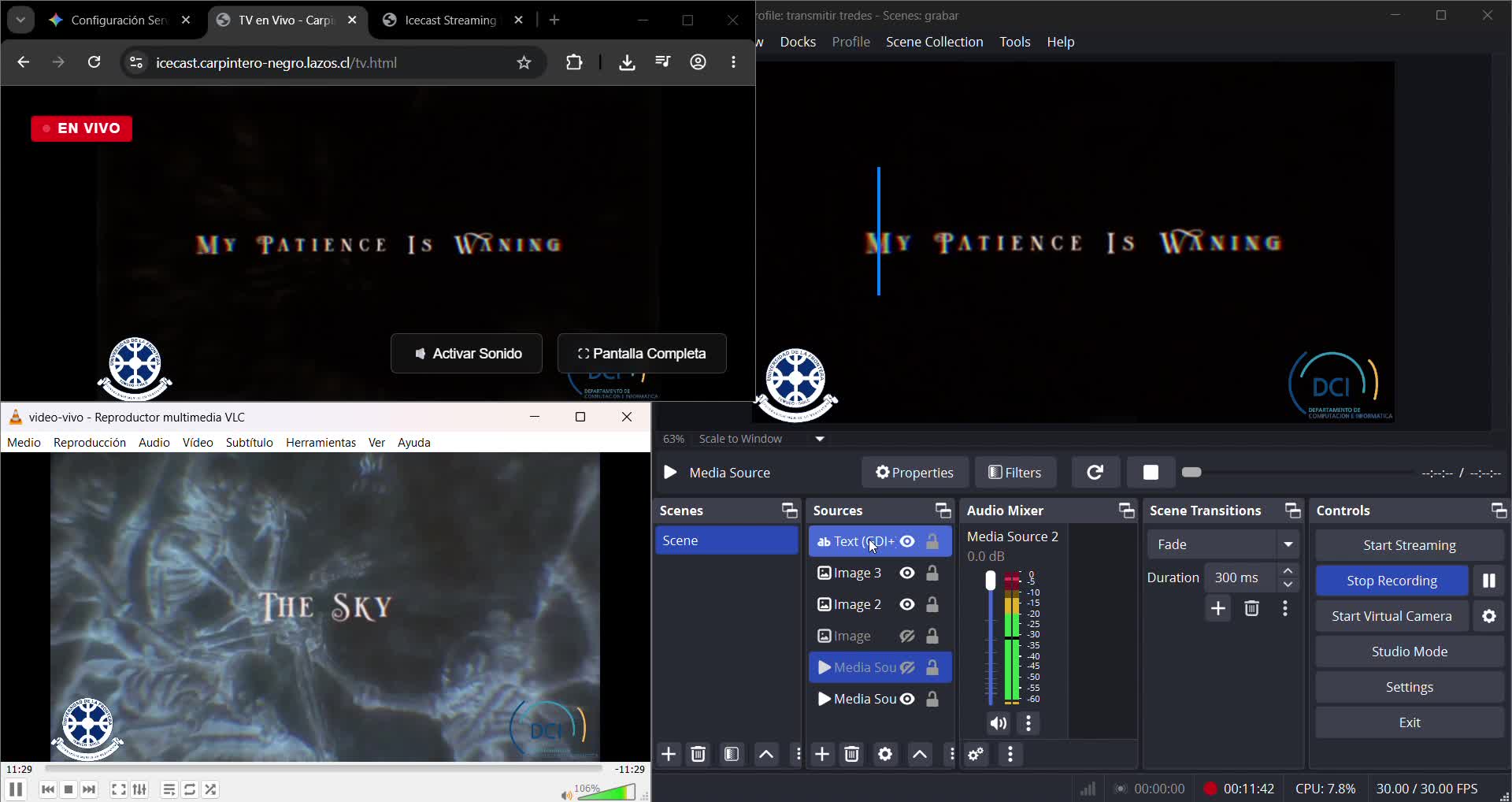Viewport: 1512px width, 802px height.
Task: Open VLC Herramientas menu
Action: (321, 443)
